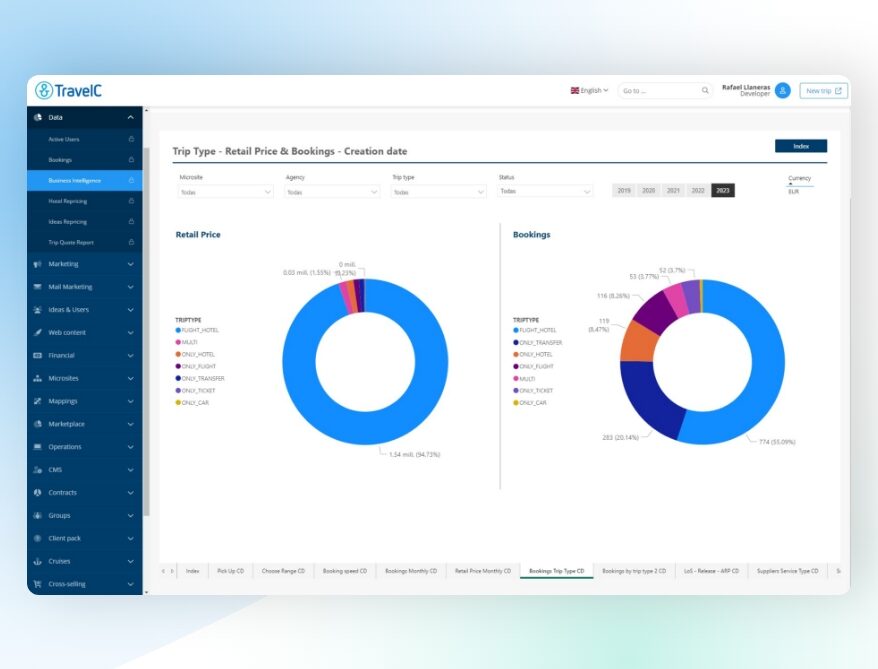Expand the Operations section chevron
Screen dimensions: 878x669
(x=130, y=447)
